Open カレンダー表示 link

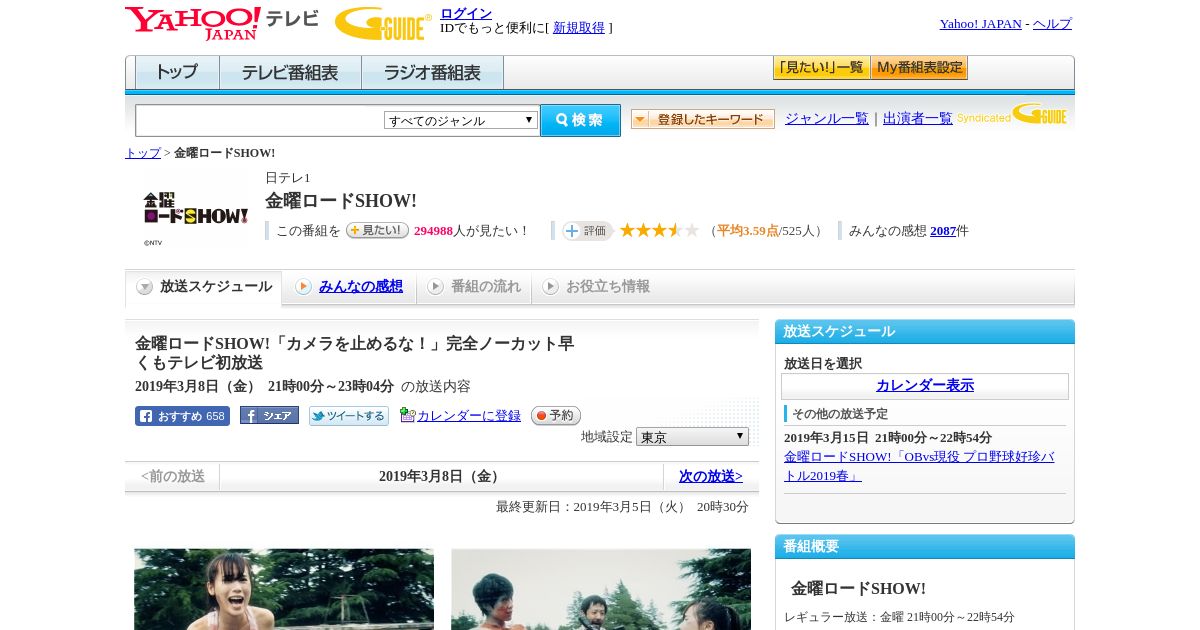tap(925, 386)
